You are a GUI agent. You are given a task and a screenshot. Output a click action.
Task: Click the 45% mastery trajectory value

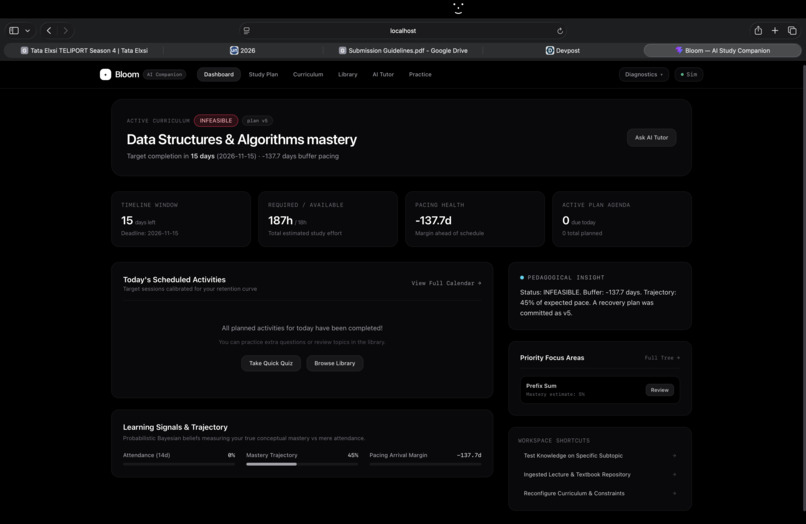[353, 455]
